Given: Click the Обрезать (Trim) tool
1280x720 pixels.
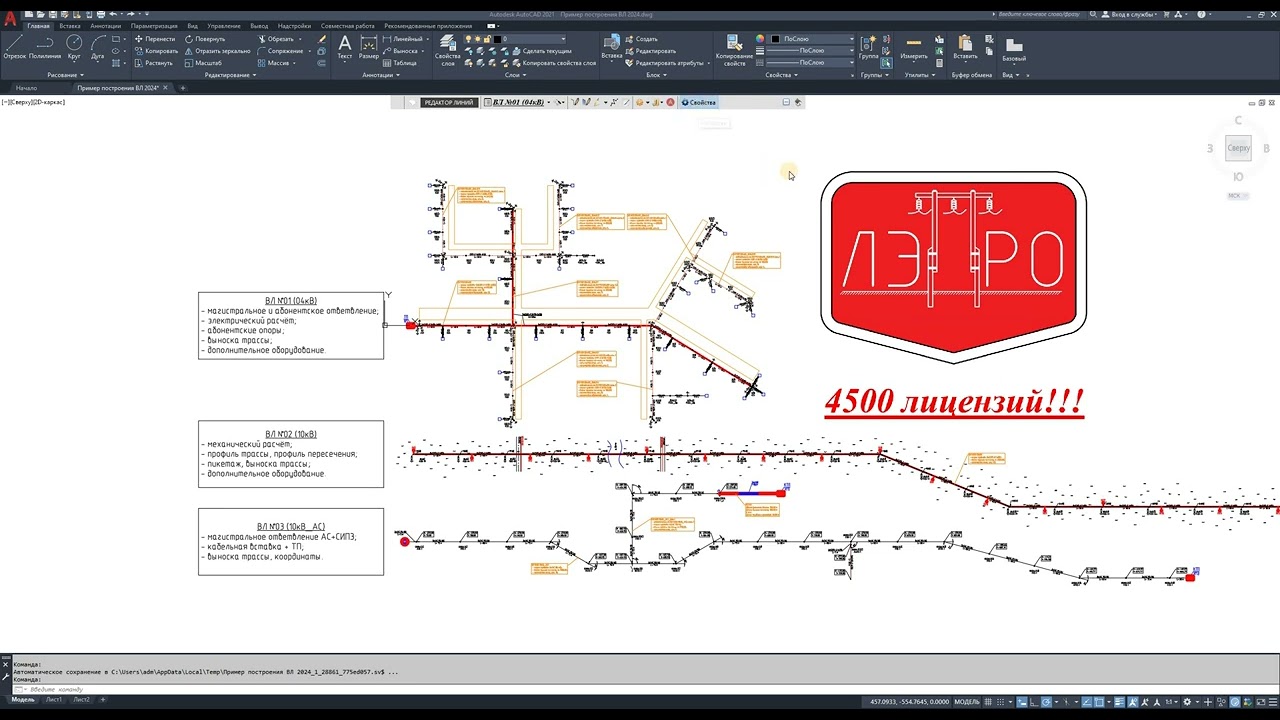Looking at the screenshot, I should (x=275, y=39).
